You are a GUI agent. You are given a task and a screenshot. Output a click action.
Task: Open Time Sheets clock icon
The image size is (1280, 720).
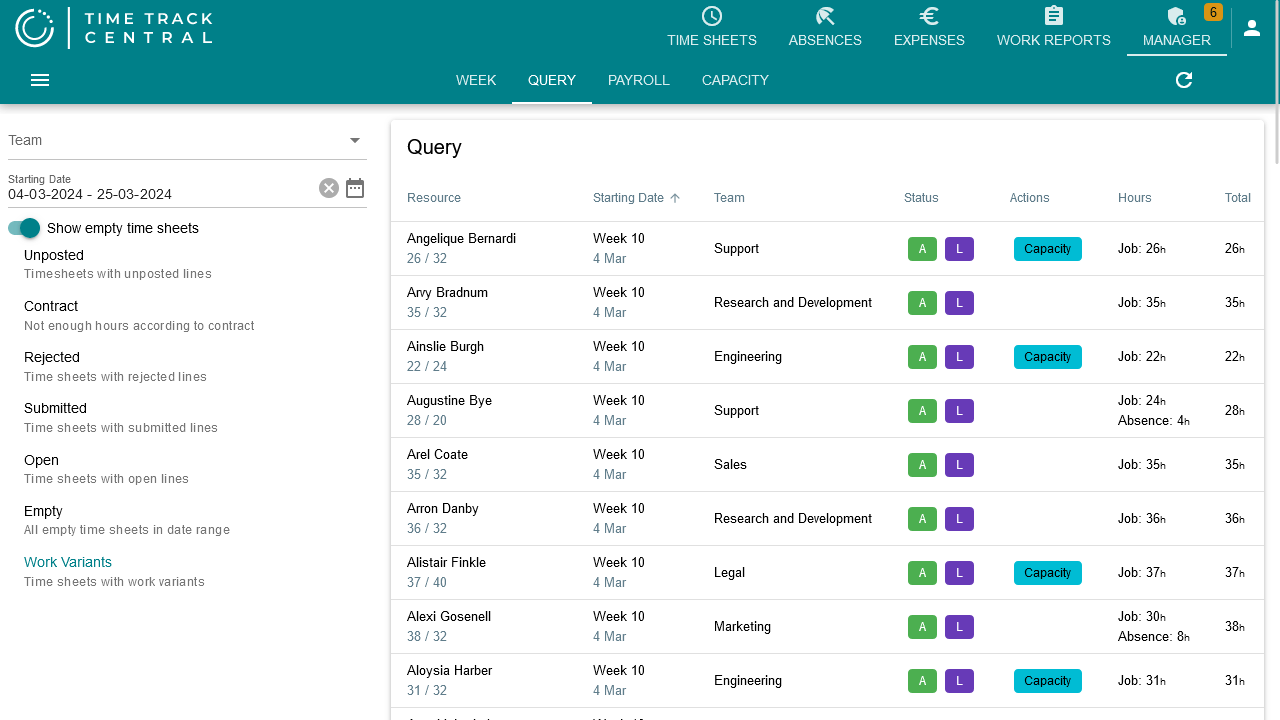(x=712, y=16)
